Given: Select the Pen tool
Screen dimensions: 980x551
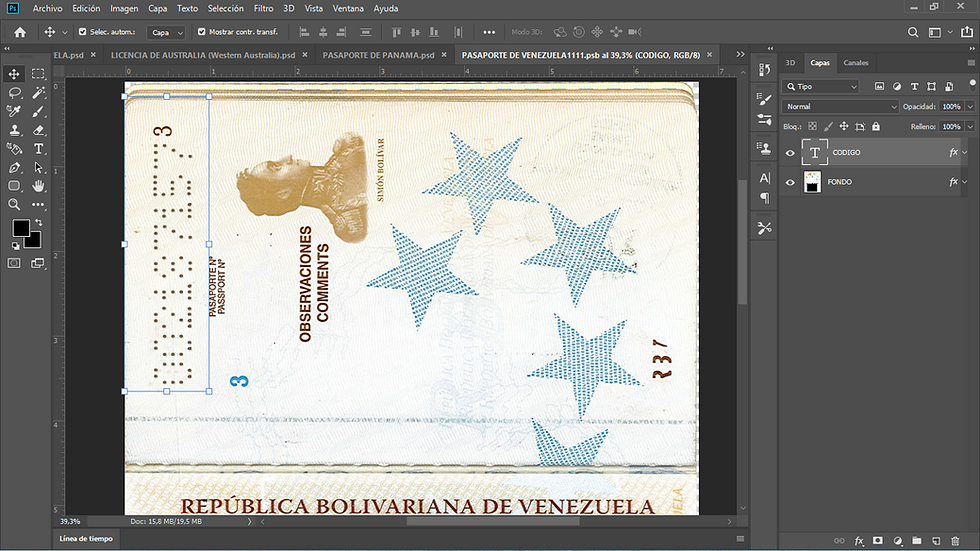Looking at the screenshot, I should [x=14, y=167].
